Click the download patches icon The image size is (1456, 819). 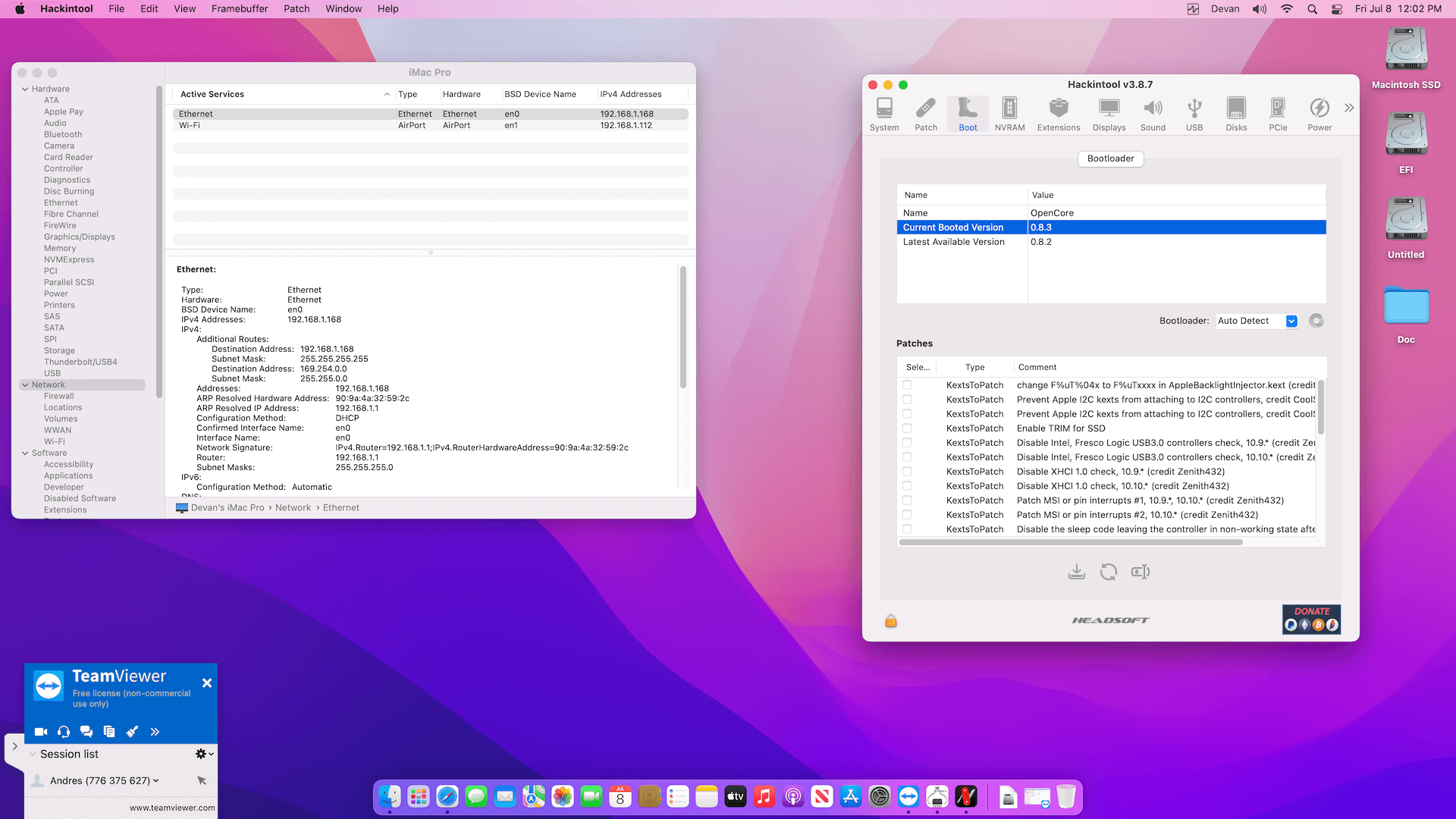[1076, 572]
